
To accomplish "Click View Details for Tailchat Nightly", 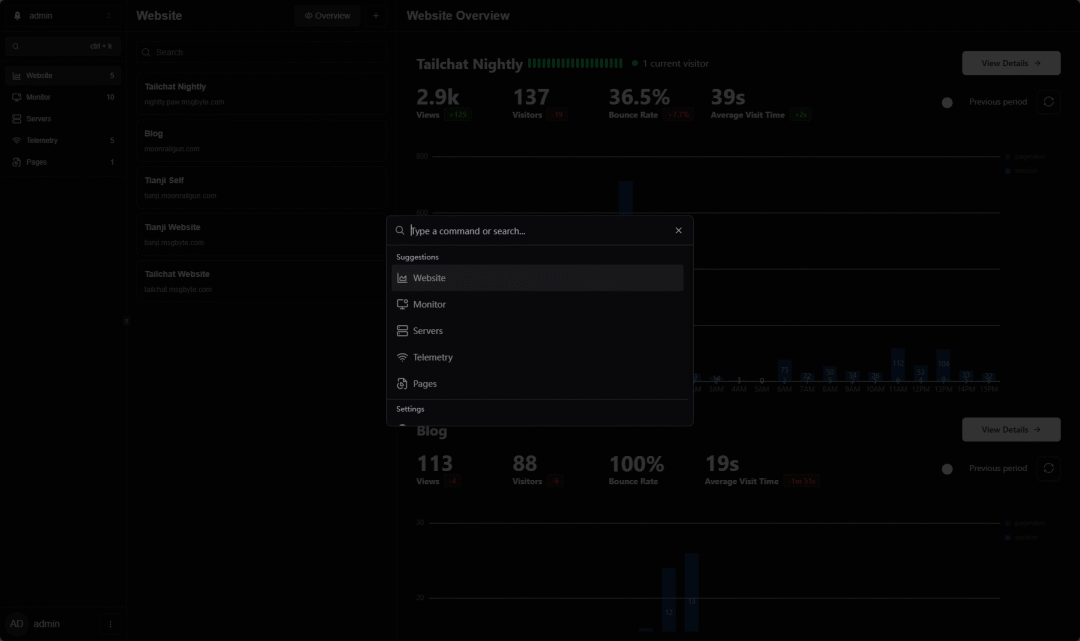I will pyautogui.click(x=1011, y=63).
